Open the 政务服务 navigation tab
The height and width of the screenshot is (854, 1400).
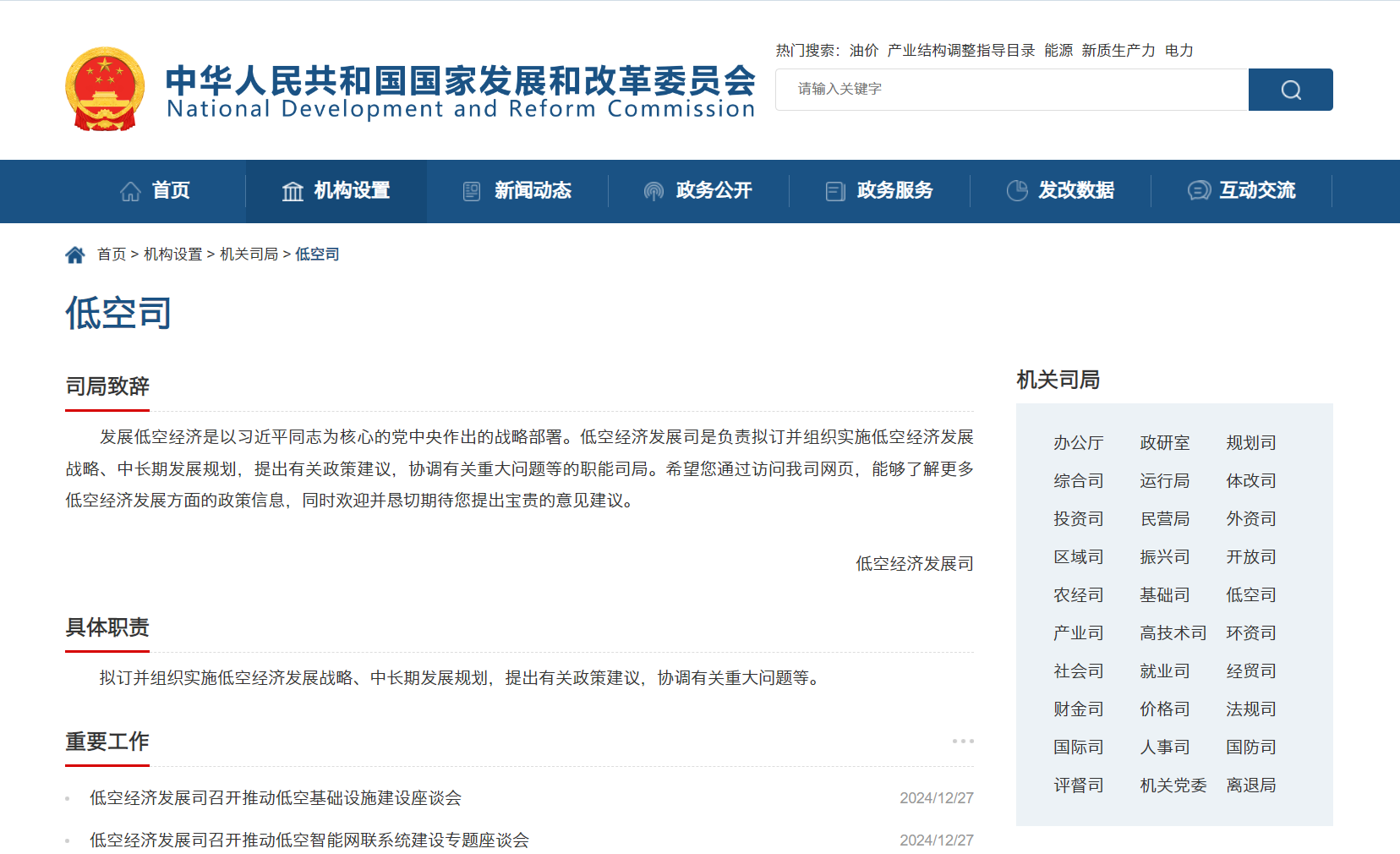click(x=879, y=191)
